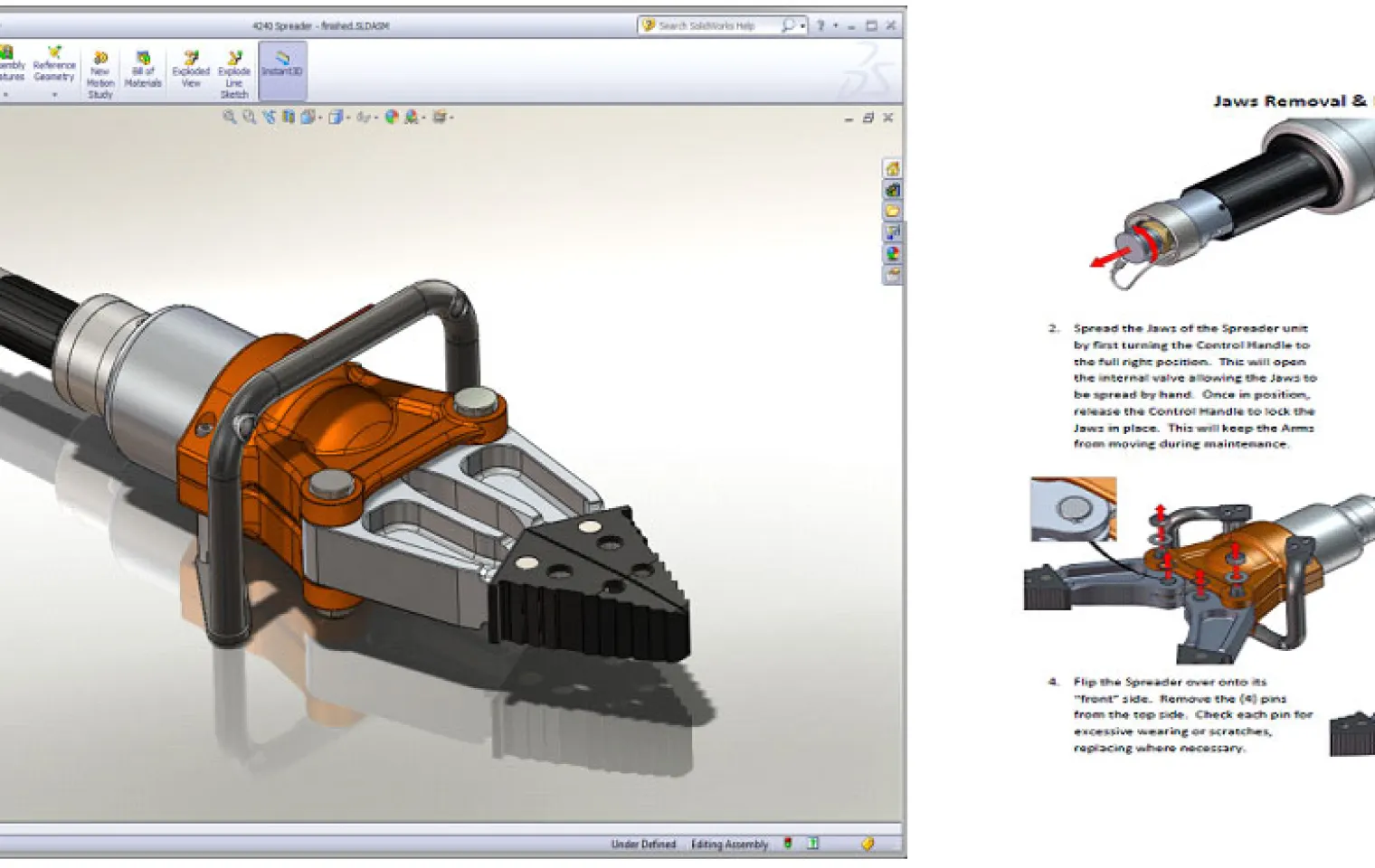
Task: Restore the inner document viewport
Action: click(x=868, y=118)
